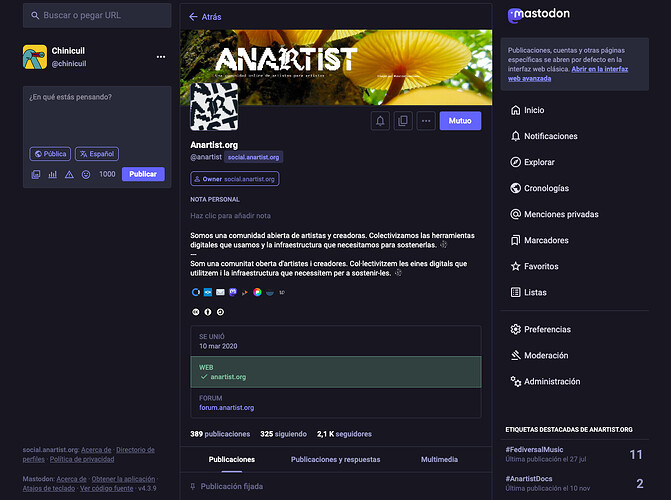
Task: Click the copy handle icon next to bell
Action: point(403,121)
